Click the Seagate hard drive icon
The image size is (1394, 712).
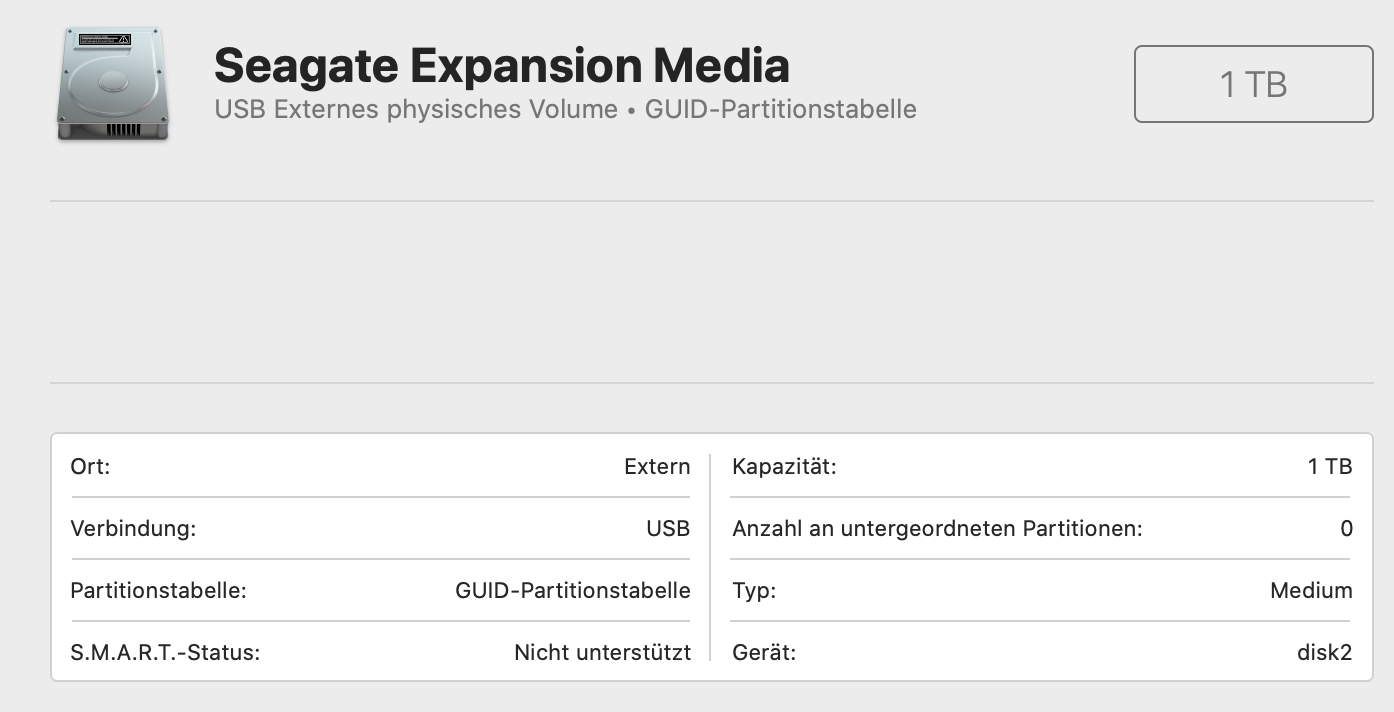[112, 84]
